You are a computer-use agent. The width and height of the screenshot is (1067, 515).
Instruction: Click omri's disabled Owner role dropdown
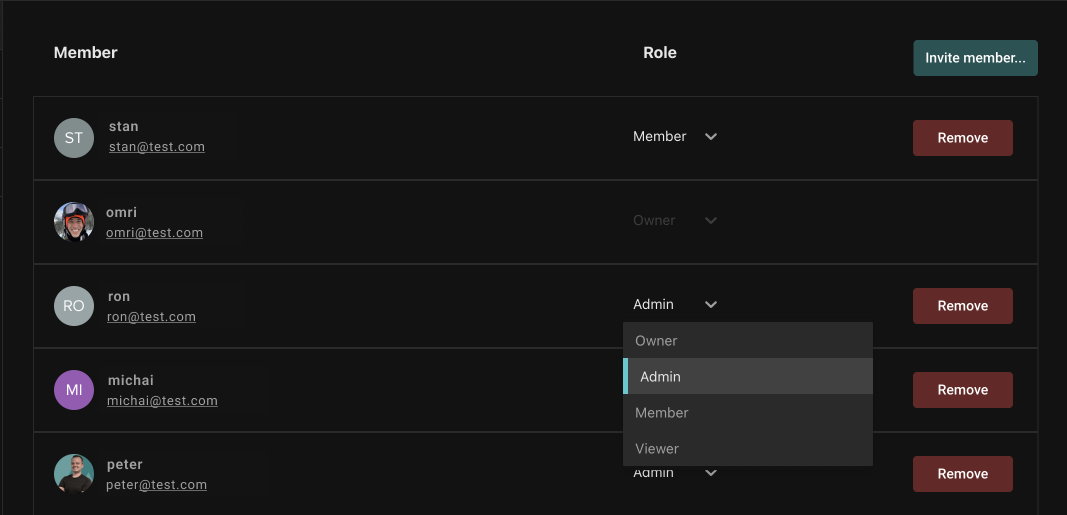click(x=675, y=221)
